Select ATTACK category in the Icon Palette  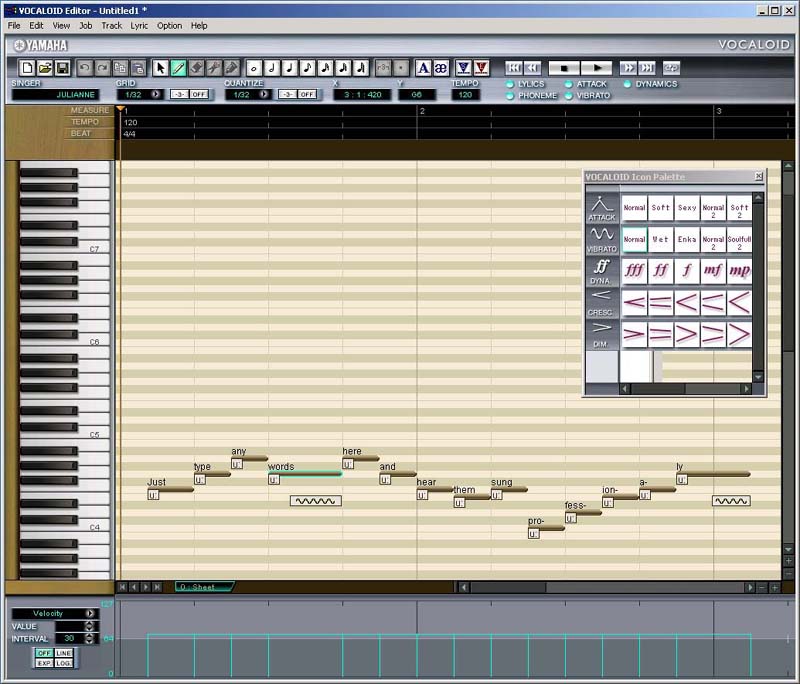[x=602, y=208]
